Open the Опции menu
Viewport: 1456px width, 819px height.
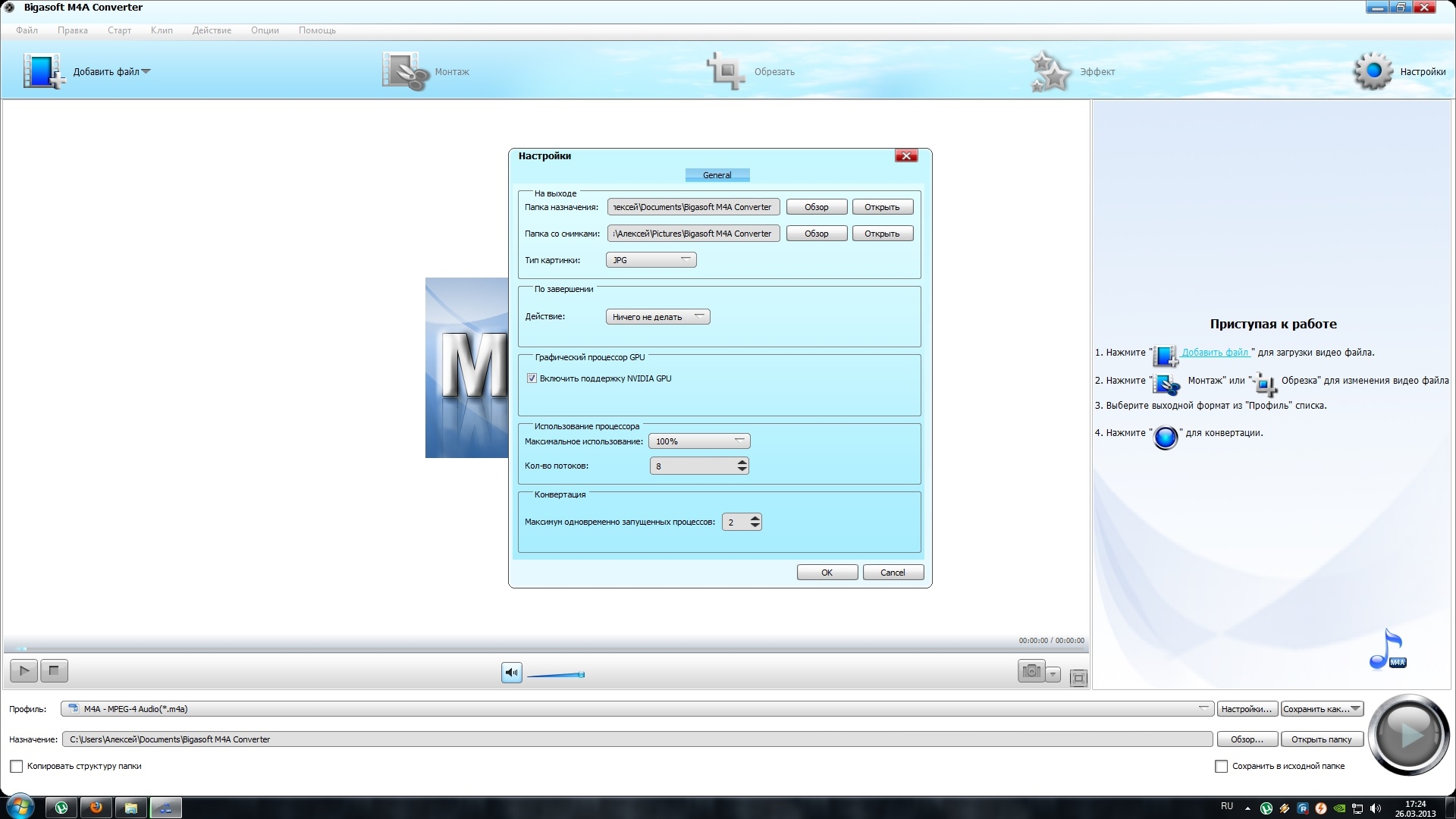(x=265, y=30)
